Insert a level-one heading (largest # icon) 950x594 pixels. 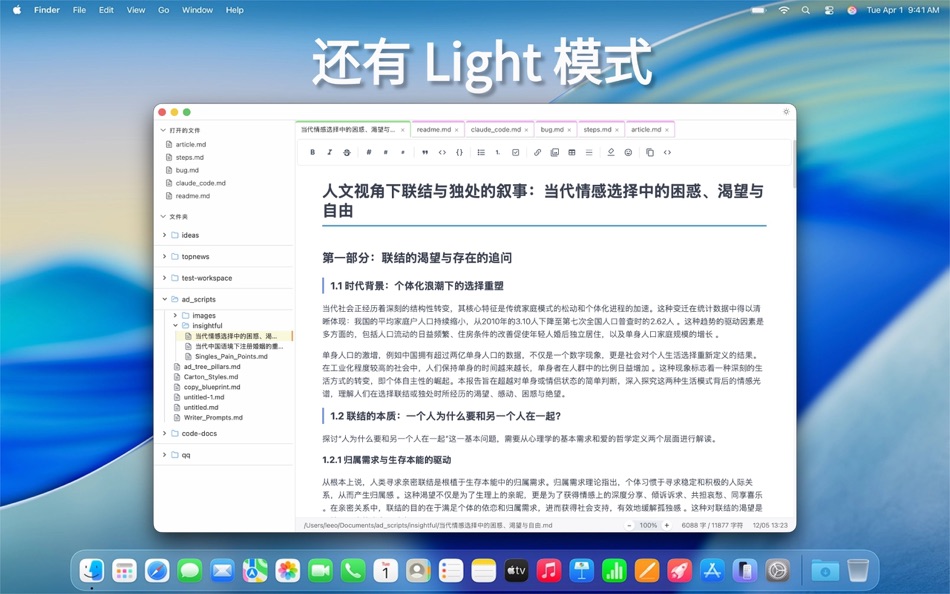point(368,153)
